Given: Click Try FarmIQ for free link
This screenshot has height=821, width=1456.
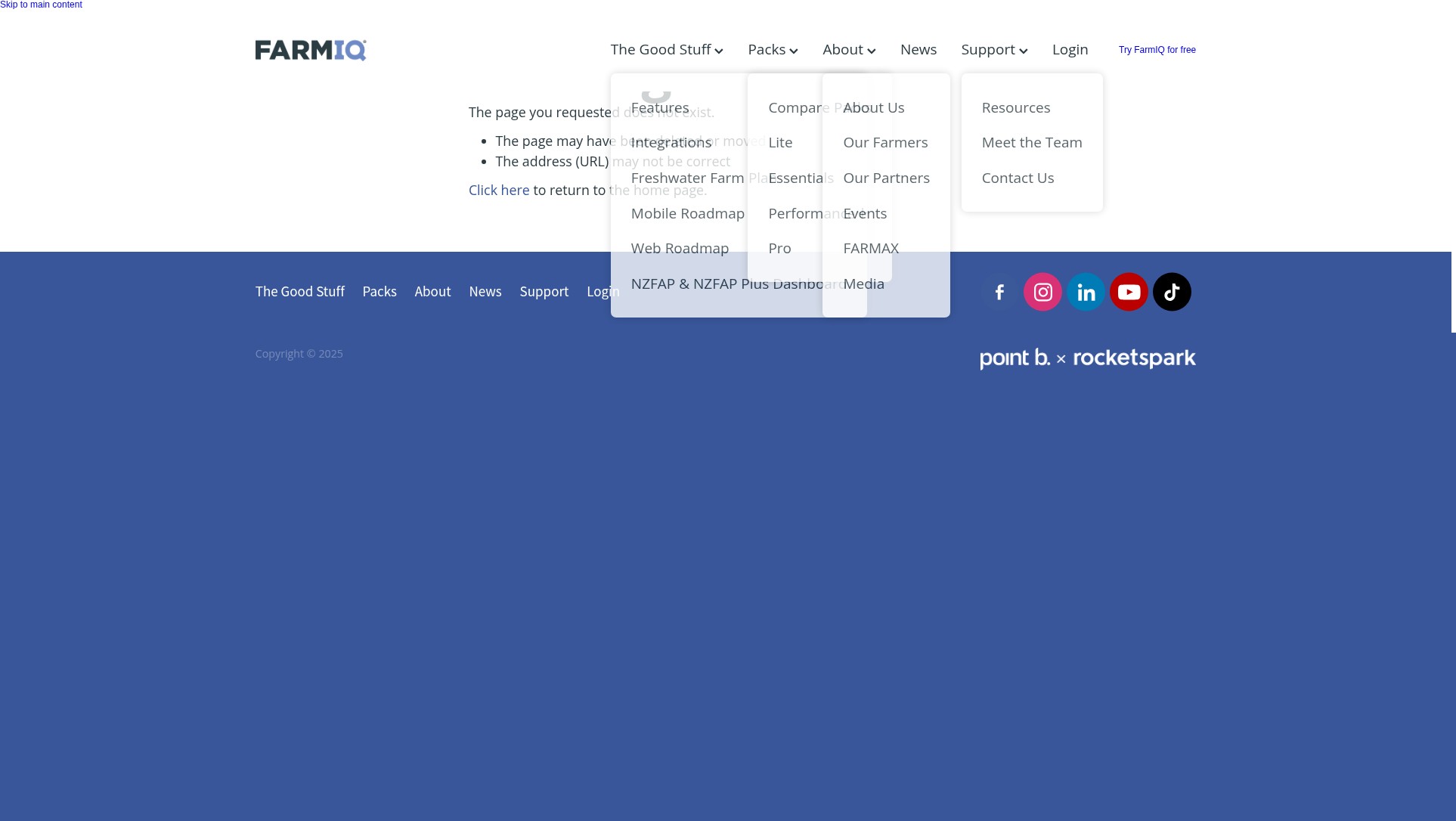Looking at the screenshot, I should (1157, 50).
